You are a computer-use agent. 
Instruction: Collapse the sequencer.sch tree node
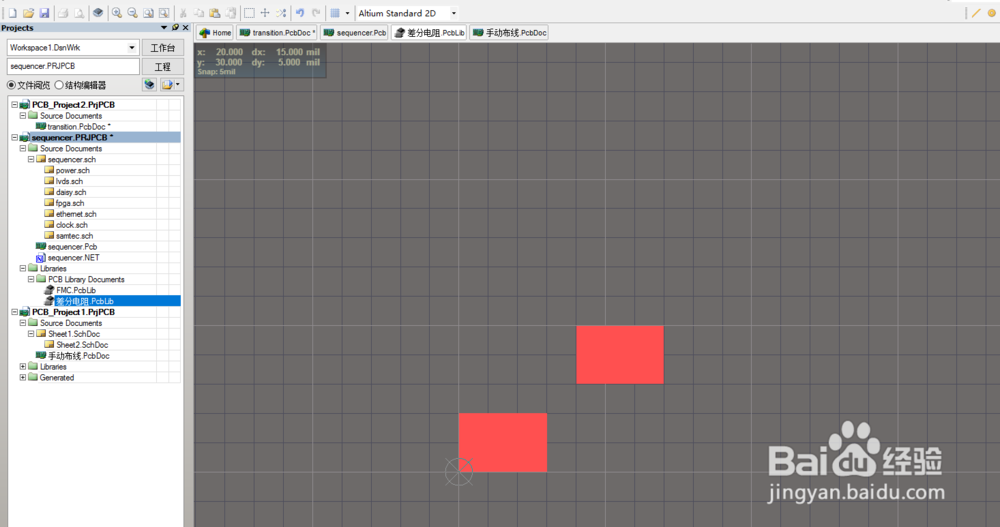(31, 160)
